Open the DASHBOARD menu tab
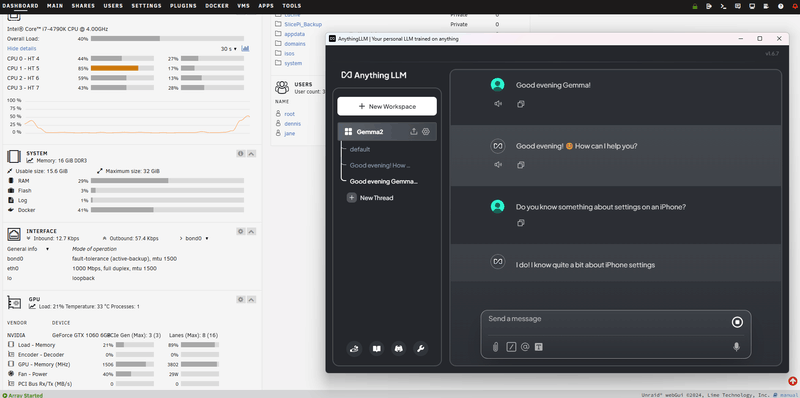Viewport: 800px width, 398px height. click(x=19, y=6)
